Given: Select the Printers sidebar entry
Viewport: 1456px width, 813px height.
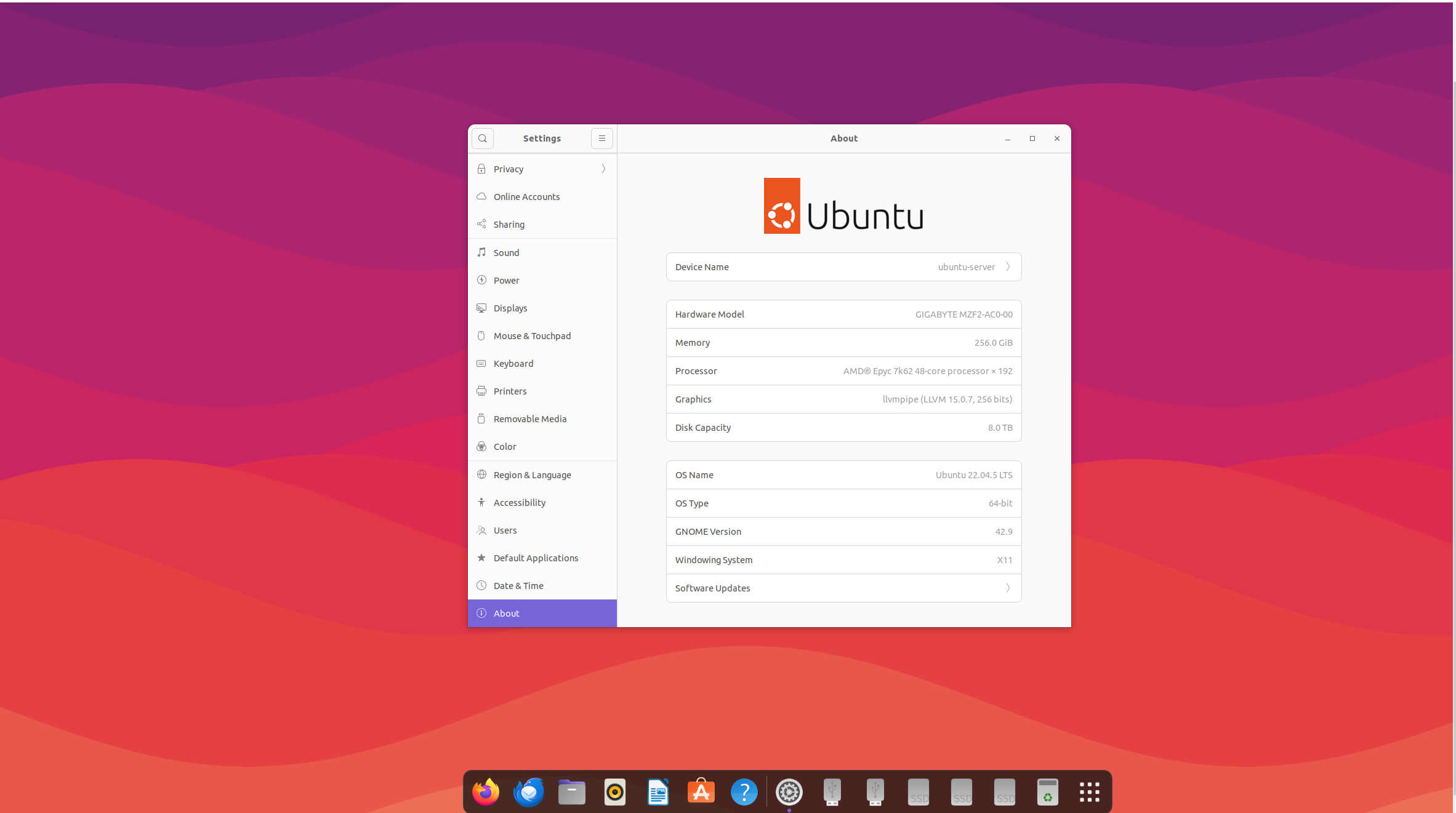Looking at the screenshot, I should pos(510,391).
